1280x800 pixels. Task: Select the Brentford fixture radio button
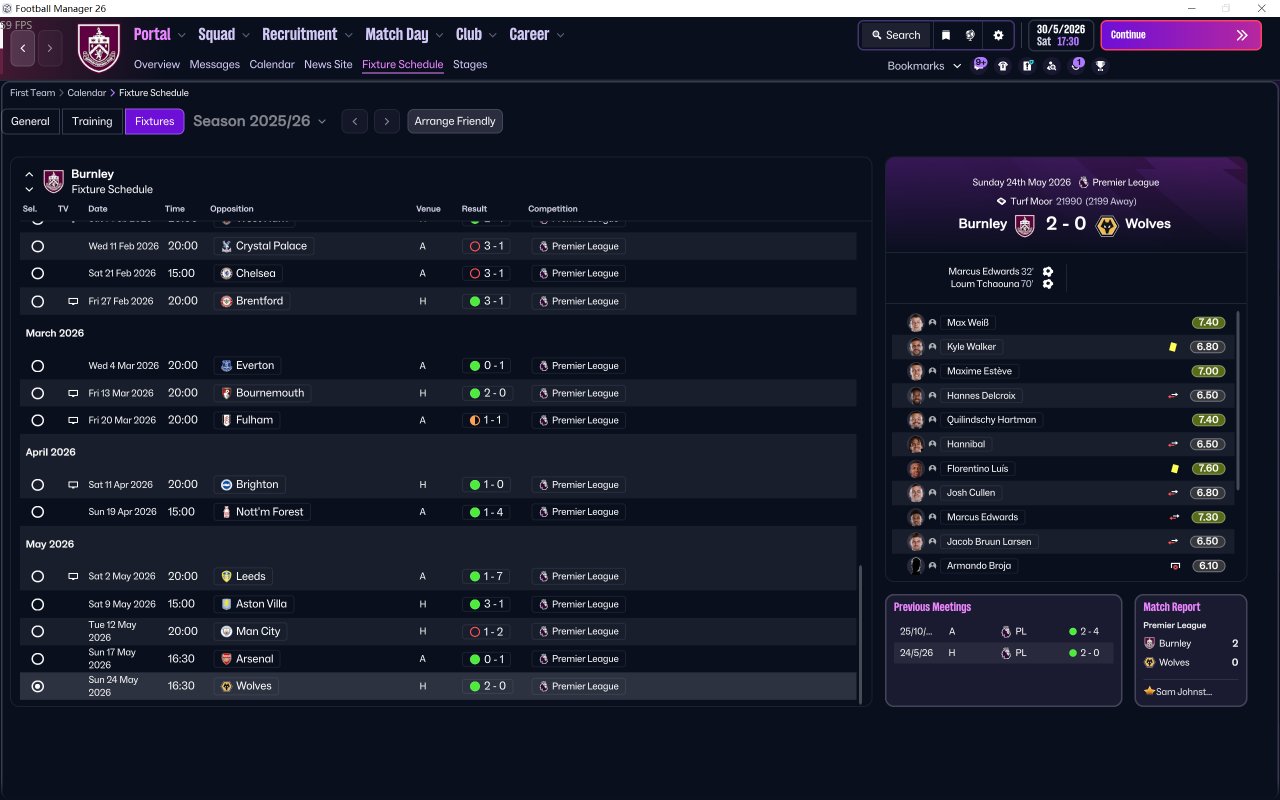point(38,302)
